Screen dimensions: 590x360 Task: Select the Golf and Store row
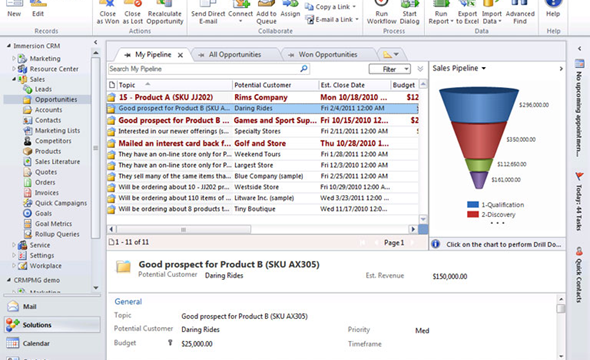(x=263, y=143)
